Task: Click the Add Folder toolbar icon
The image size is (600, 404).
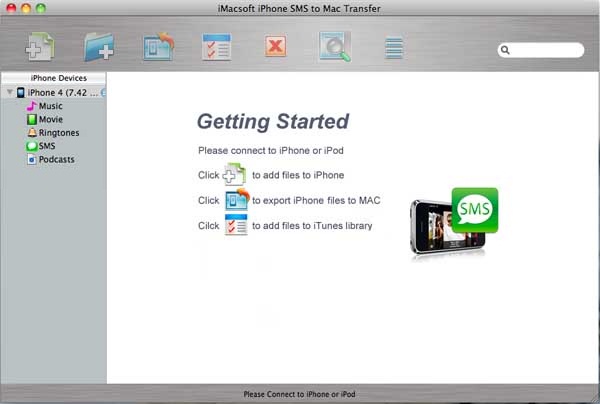Action: (99, 47)
